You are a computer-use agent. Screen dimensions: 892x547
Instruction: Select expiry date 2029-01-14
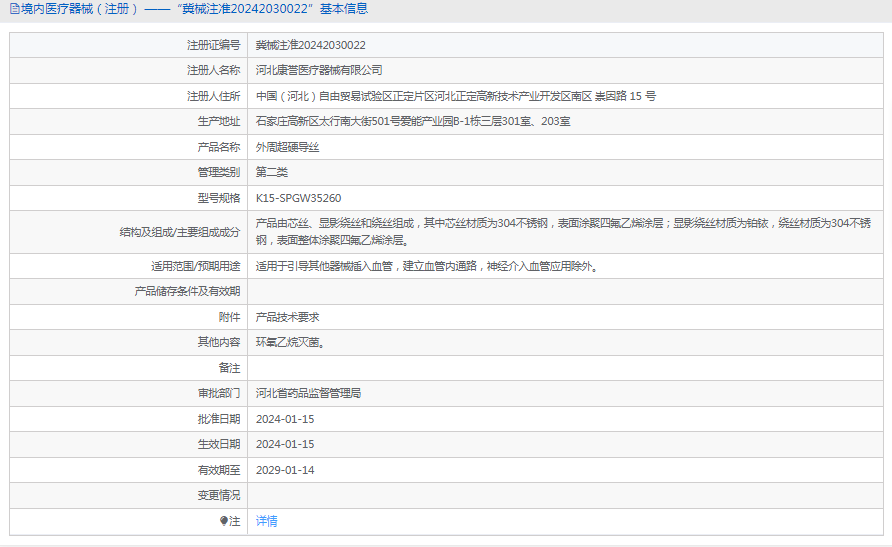(285, 470)
